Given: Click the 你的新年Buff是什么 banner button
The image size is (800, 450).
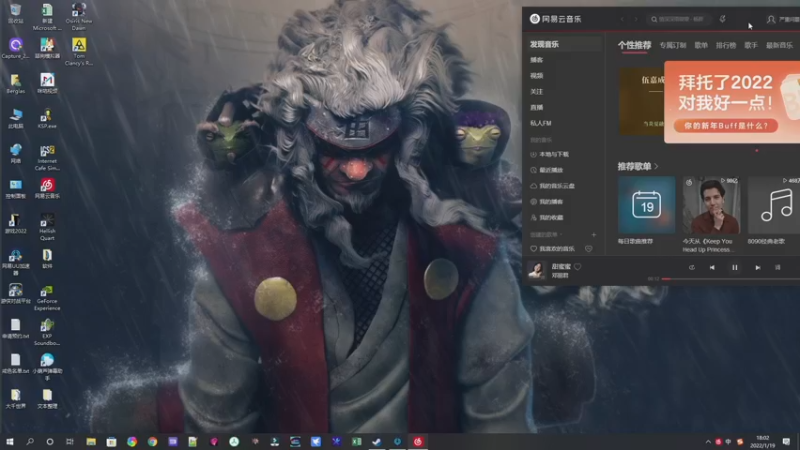Looking at the screenshot, I should click(x=726, y=126).
